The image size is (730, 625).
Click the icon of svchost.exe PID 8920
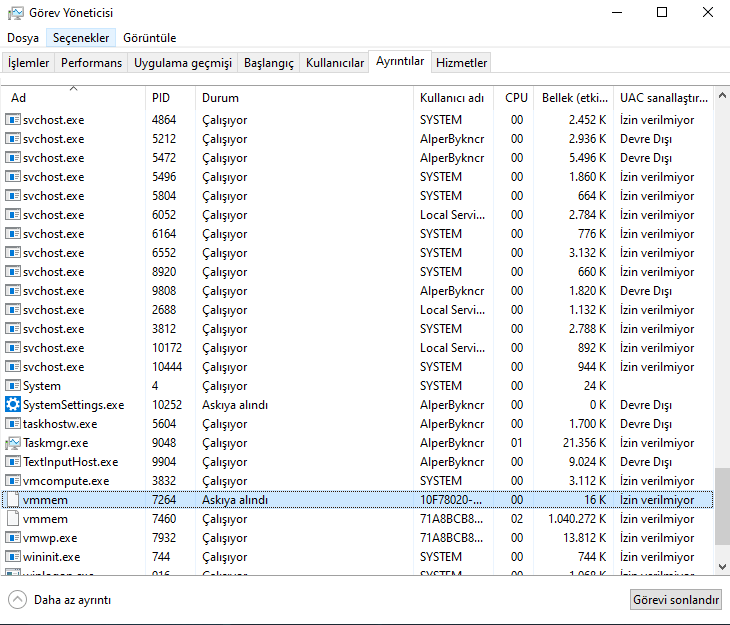tap(13, 272)
